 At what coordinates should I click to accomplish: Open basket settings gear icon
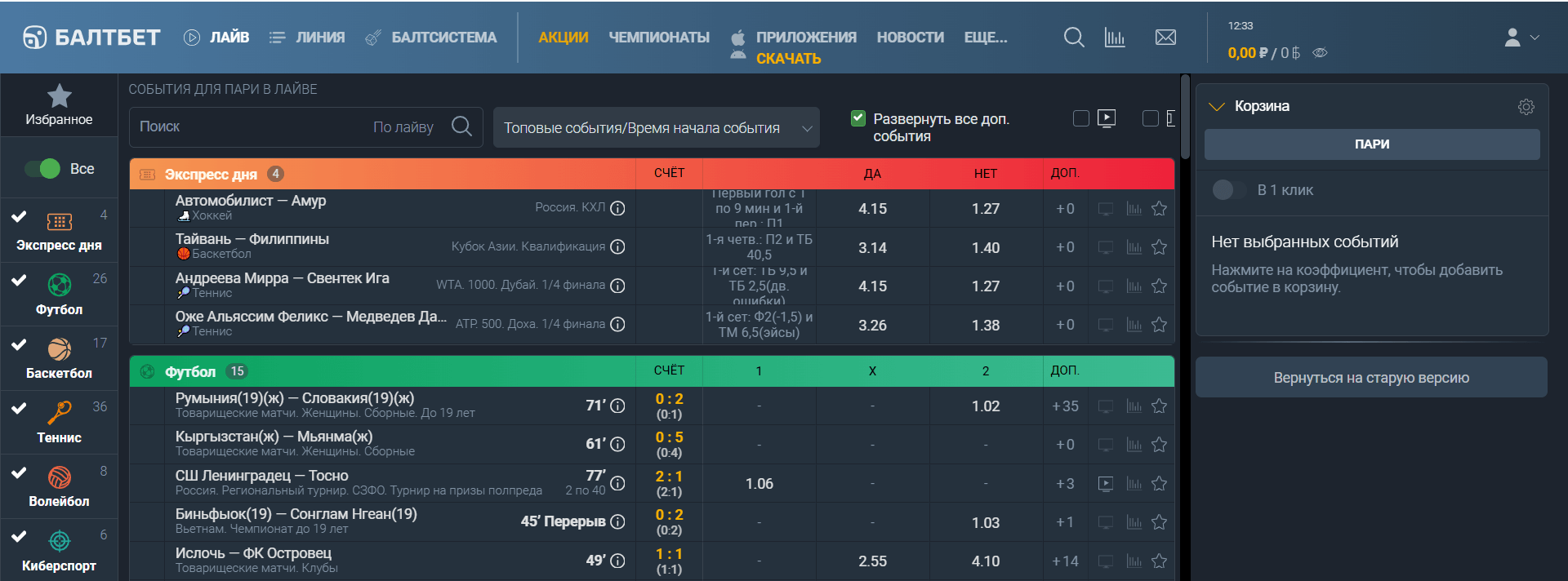tap(1526, 107)
